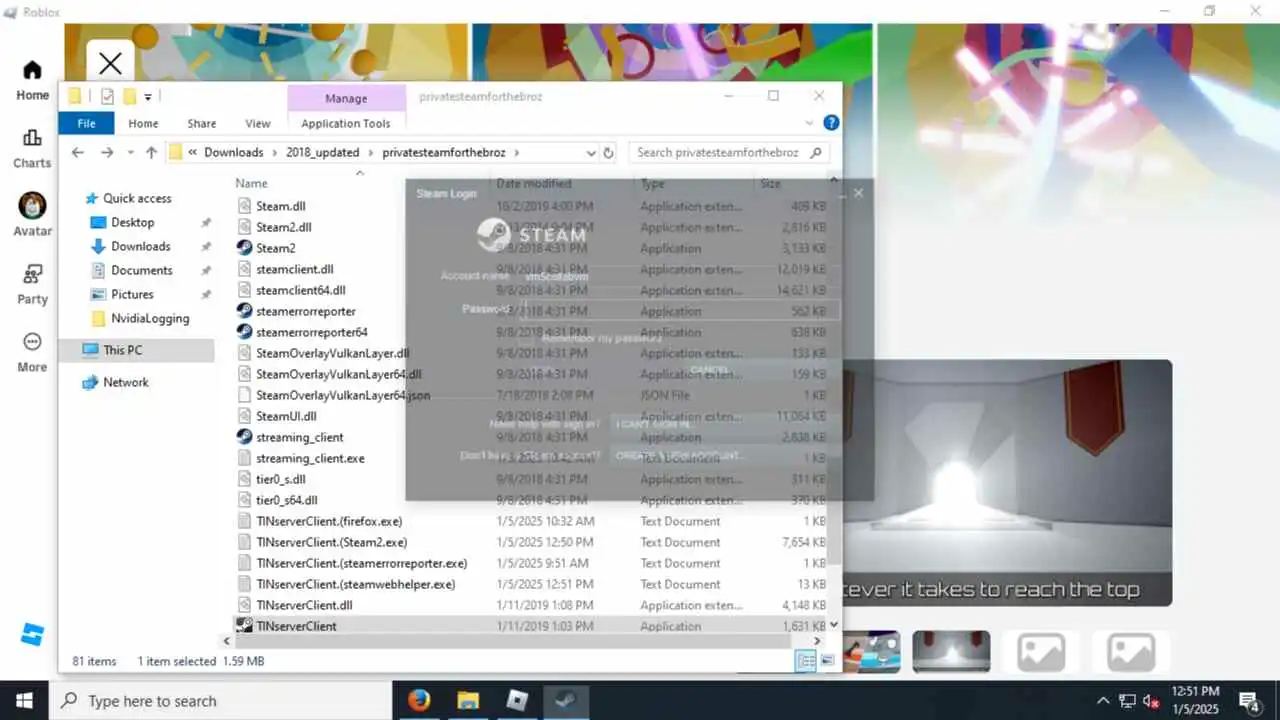Go forward with the Explorer Forward arrow
The height and width of the screenshot is (720, 1280).
[107, 152]
